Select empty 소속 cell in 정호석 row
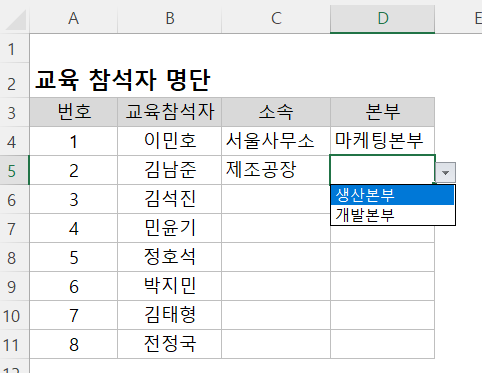This screenshot has height=373, width=482. click(276, 257)
